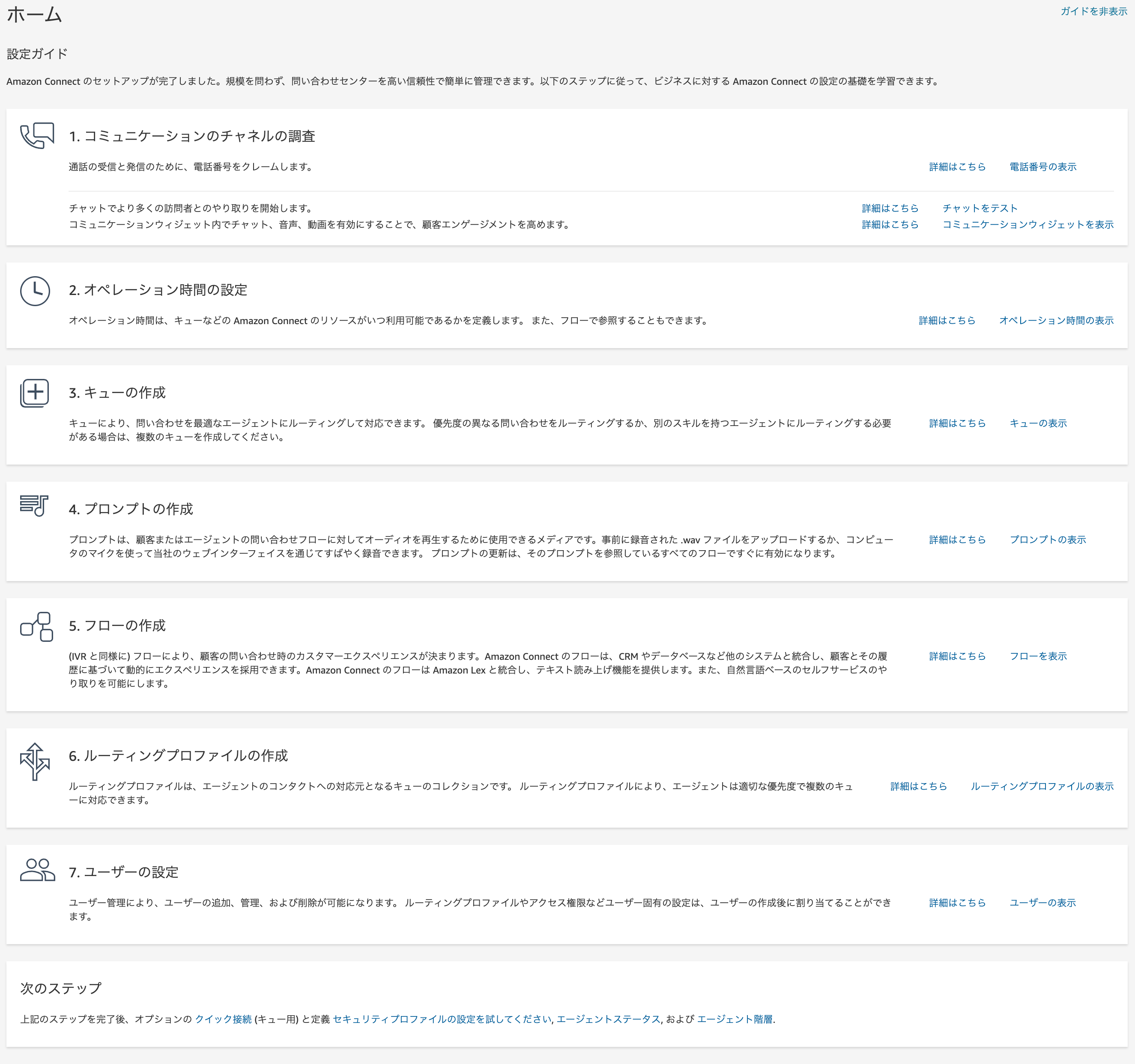
Task: Open 電話番号の表示 link
Action: [x=1043, y=167]
